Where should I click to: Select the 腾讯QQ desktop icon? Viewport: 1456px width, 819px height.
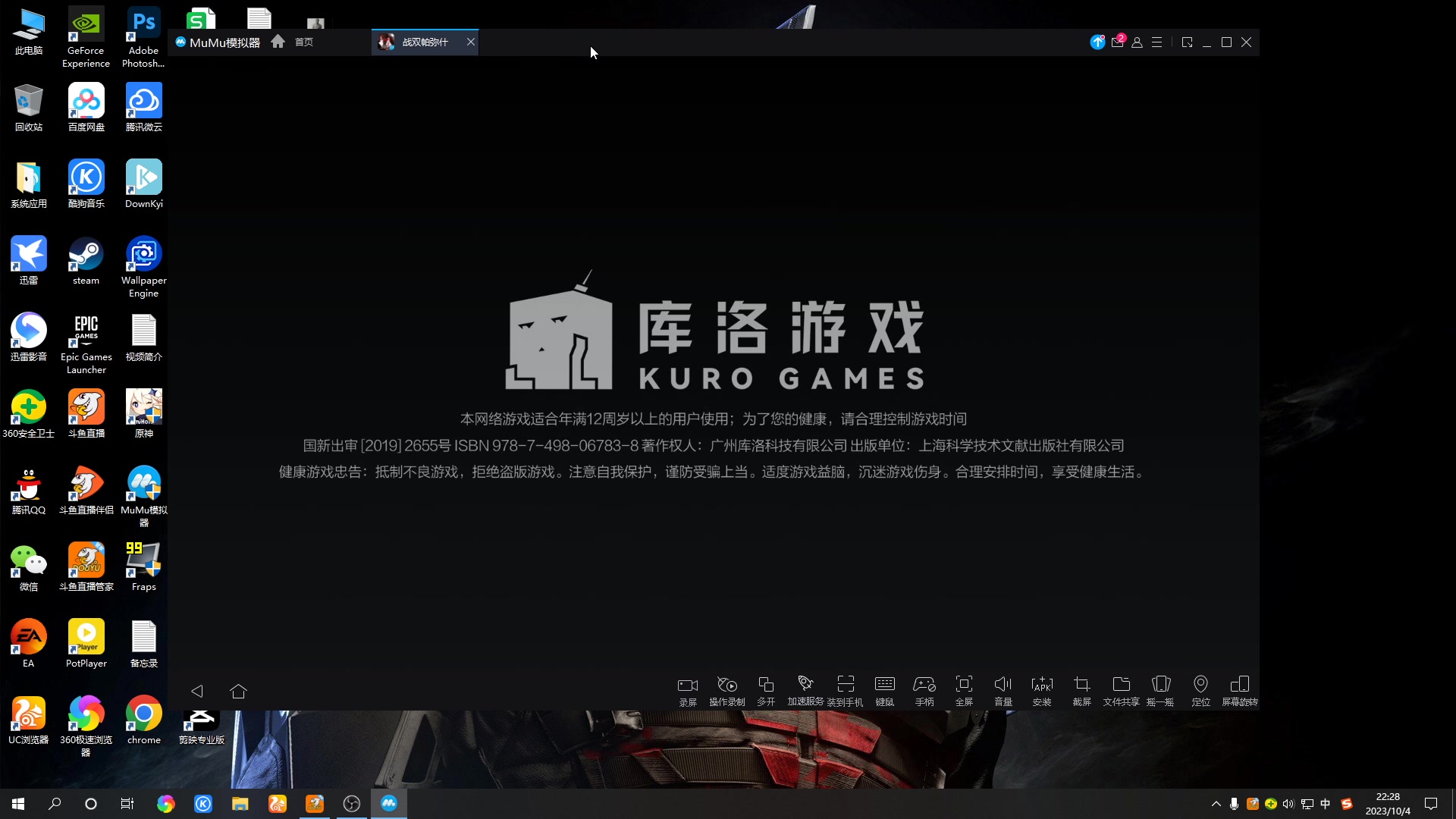click(x=29, y=491)
